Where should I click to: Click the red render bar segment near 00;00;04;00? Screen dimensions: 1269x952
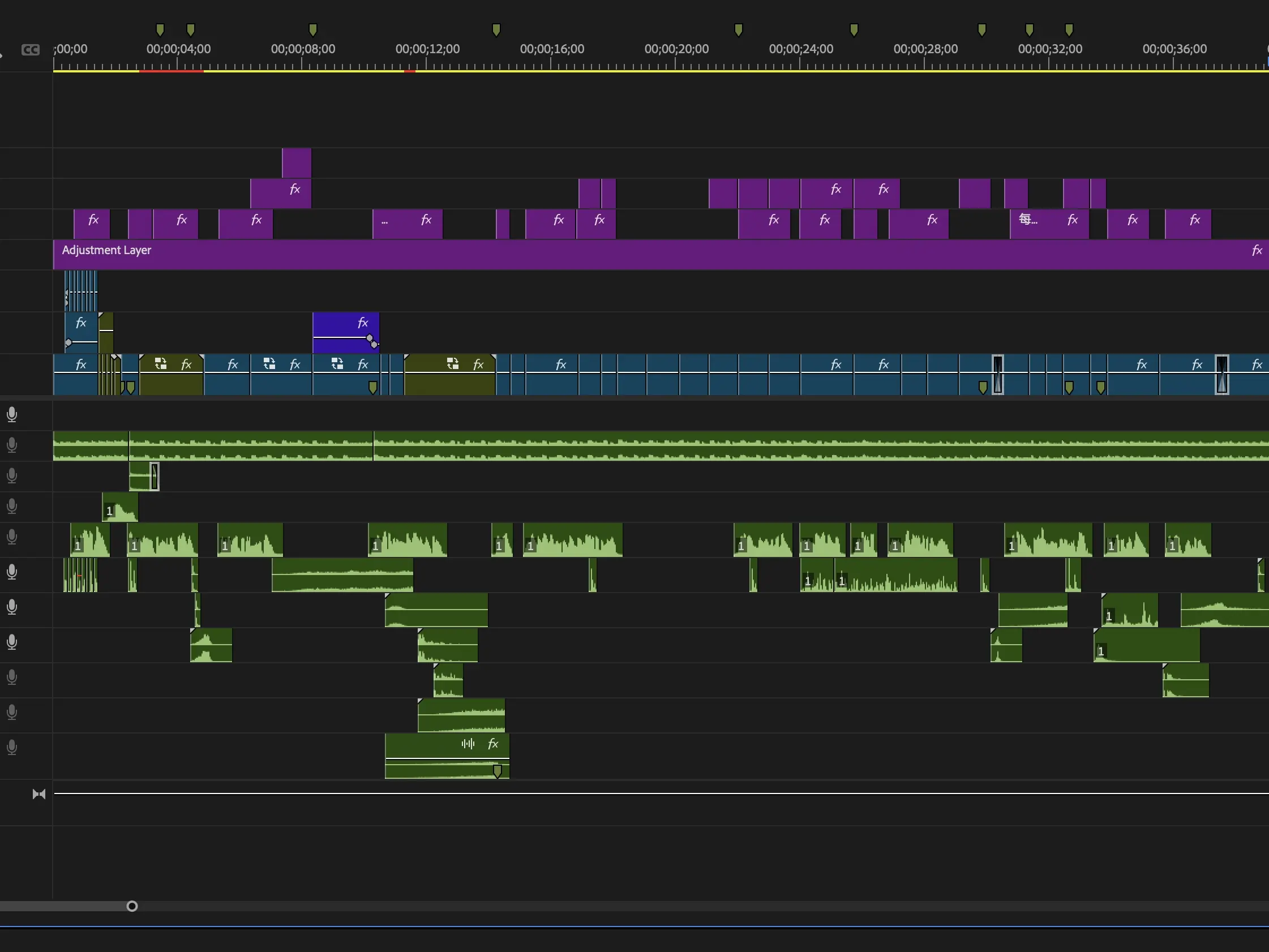tap(171, 71)
